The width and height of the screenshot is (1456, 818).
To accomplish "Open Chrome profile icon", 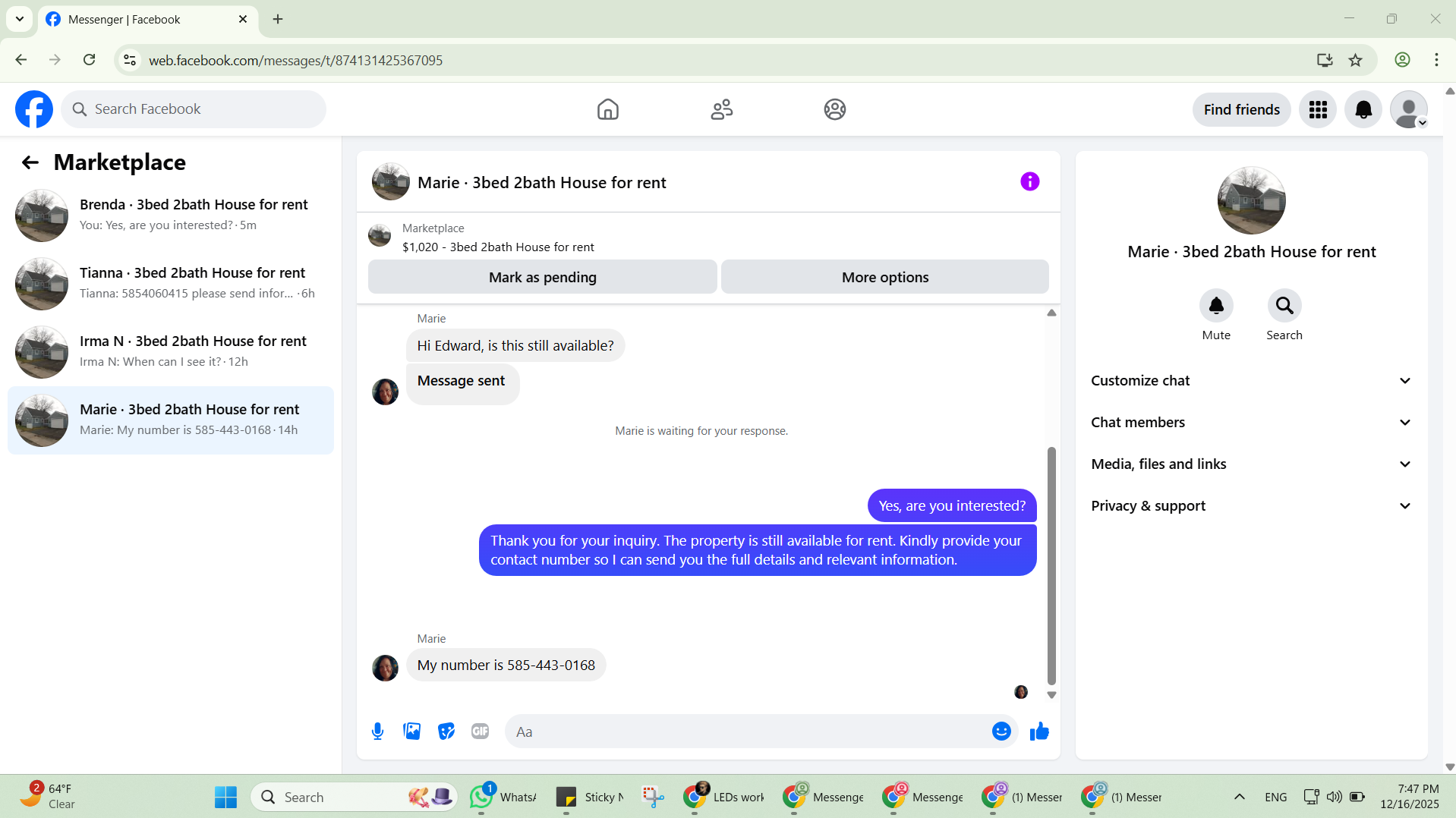I will (1402, 60).
